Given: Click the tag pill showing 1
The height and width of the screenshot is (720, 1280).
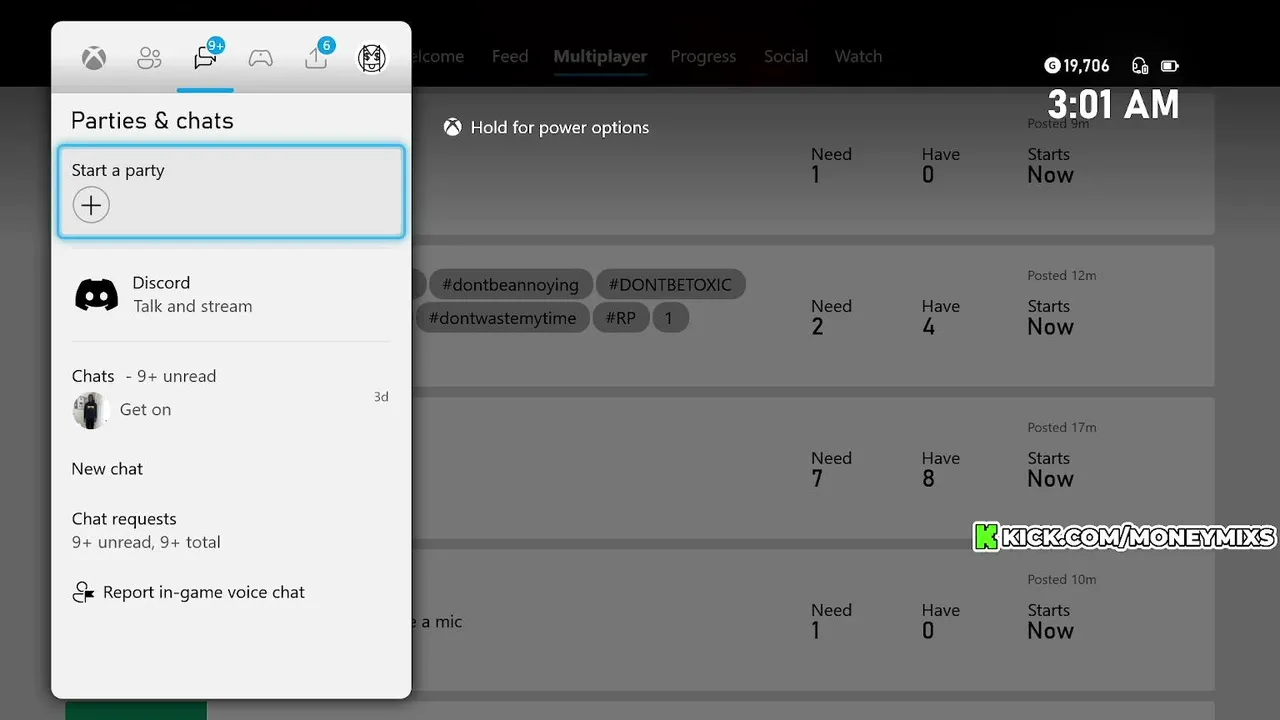Looking at the screenshot, I should click(669, 318).
